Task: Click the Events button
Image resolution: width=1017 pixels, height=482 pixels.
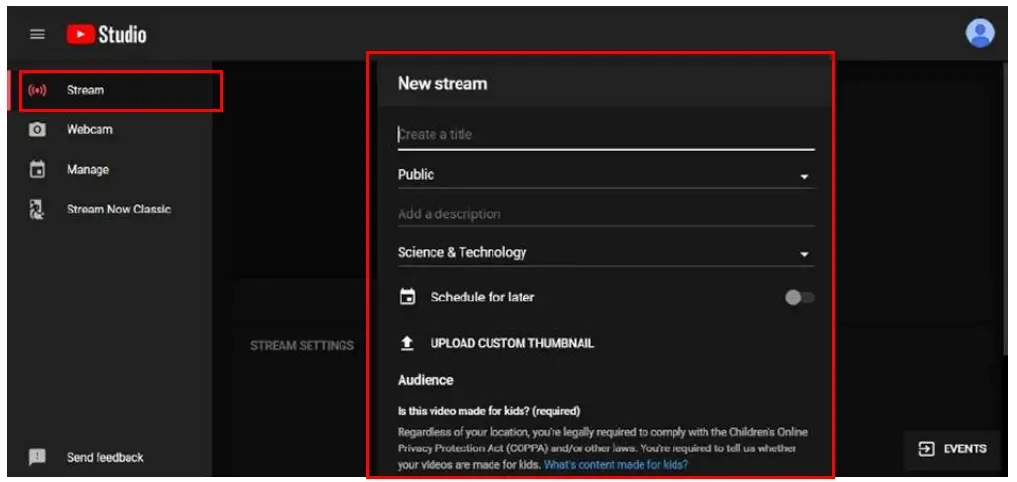Action: 952,449
